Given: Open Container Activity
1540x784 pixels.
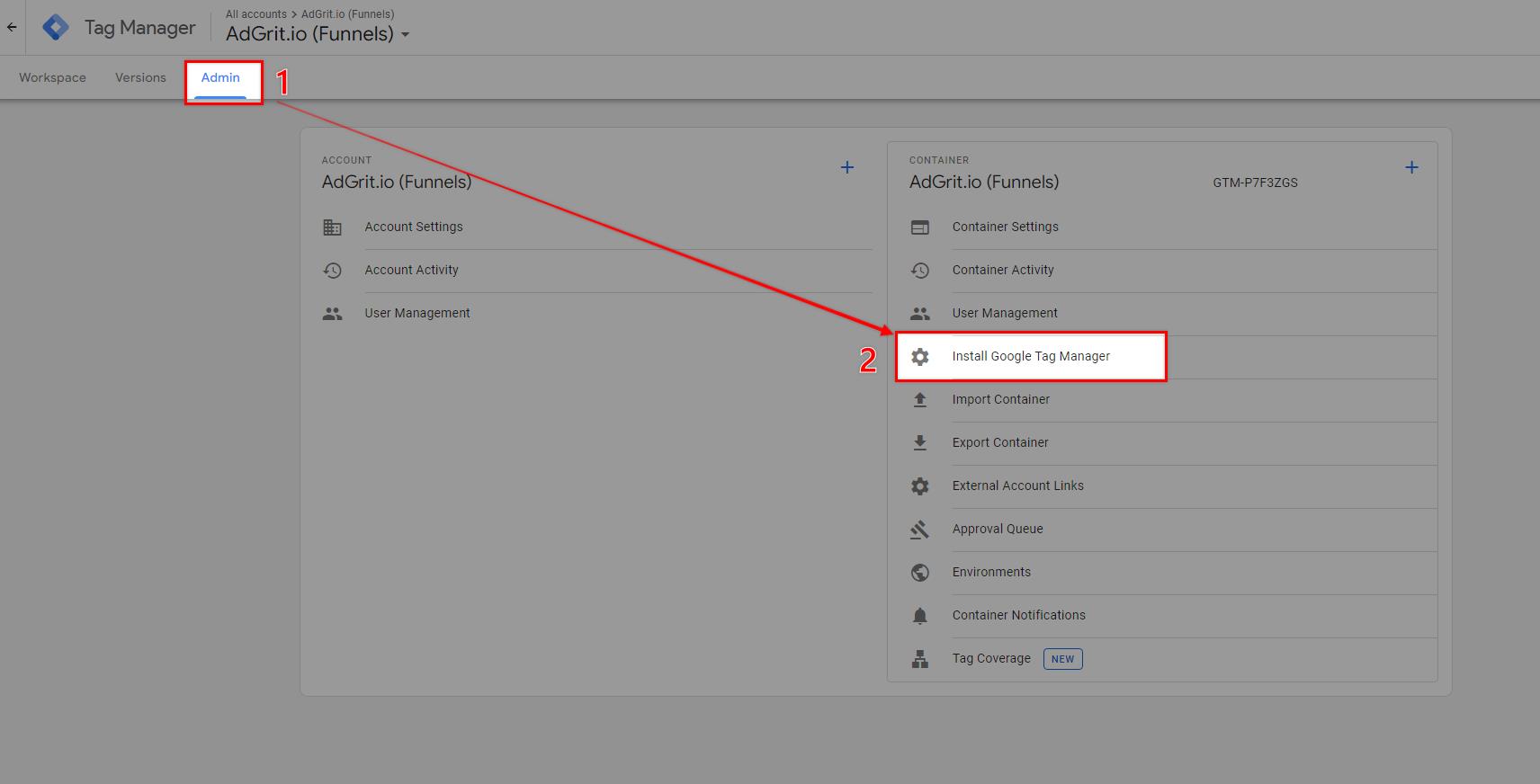Looking at the screenshot, I should pos(1003,270).
